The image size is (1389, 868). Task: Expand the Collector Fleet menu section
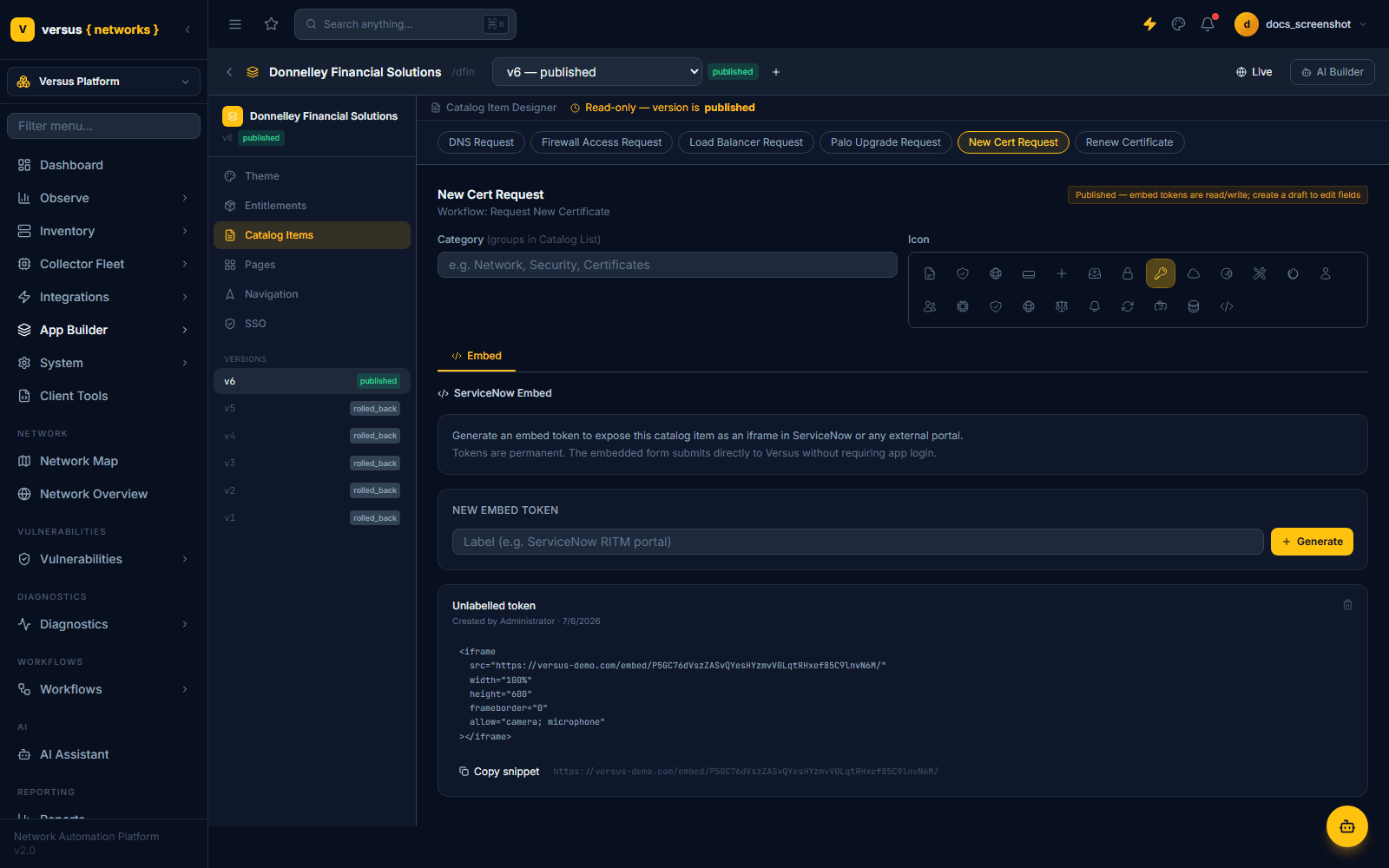tap(103, 264)
